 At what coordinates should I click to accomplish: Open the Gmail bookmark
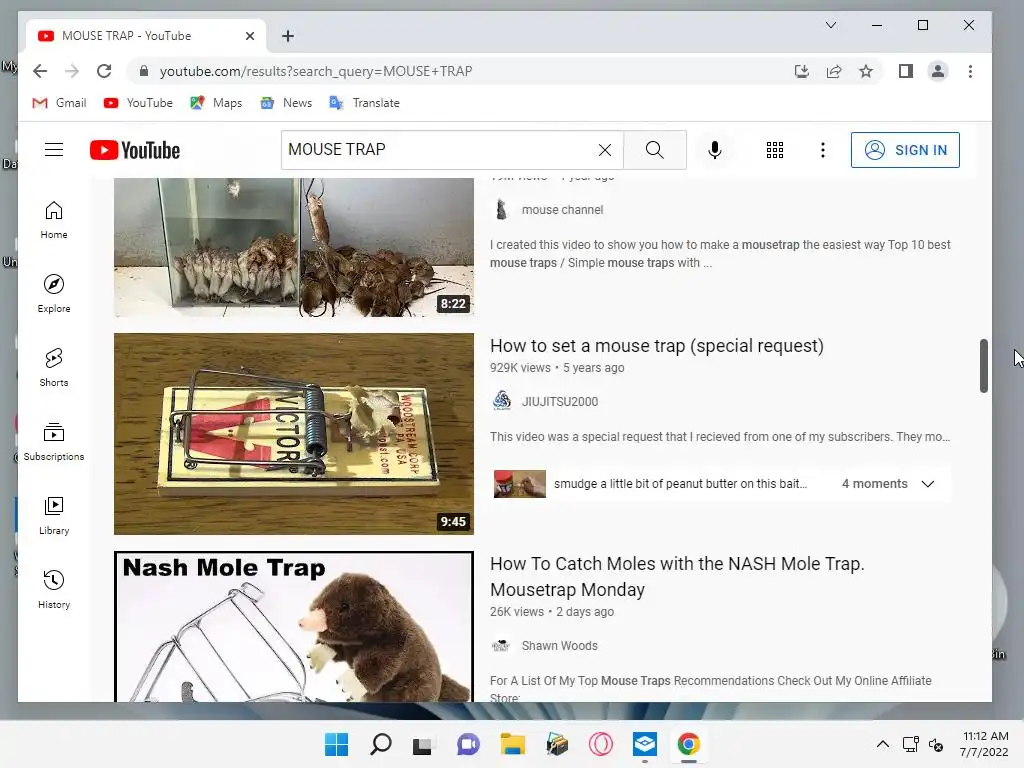coord(59,103)
